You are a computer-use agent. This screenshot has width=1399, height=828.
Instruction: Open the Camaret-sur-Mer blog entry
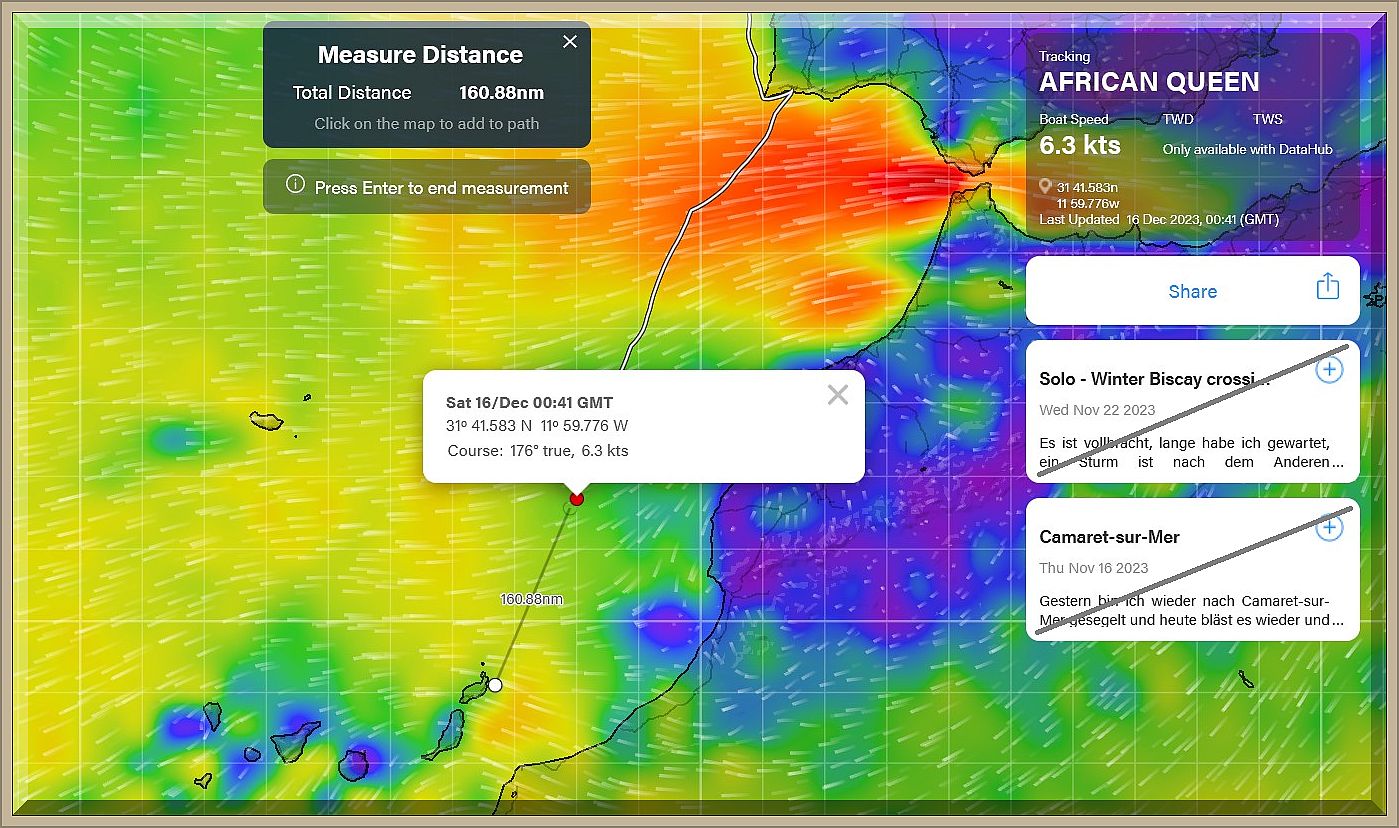(x=1109, y=537)
